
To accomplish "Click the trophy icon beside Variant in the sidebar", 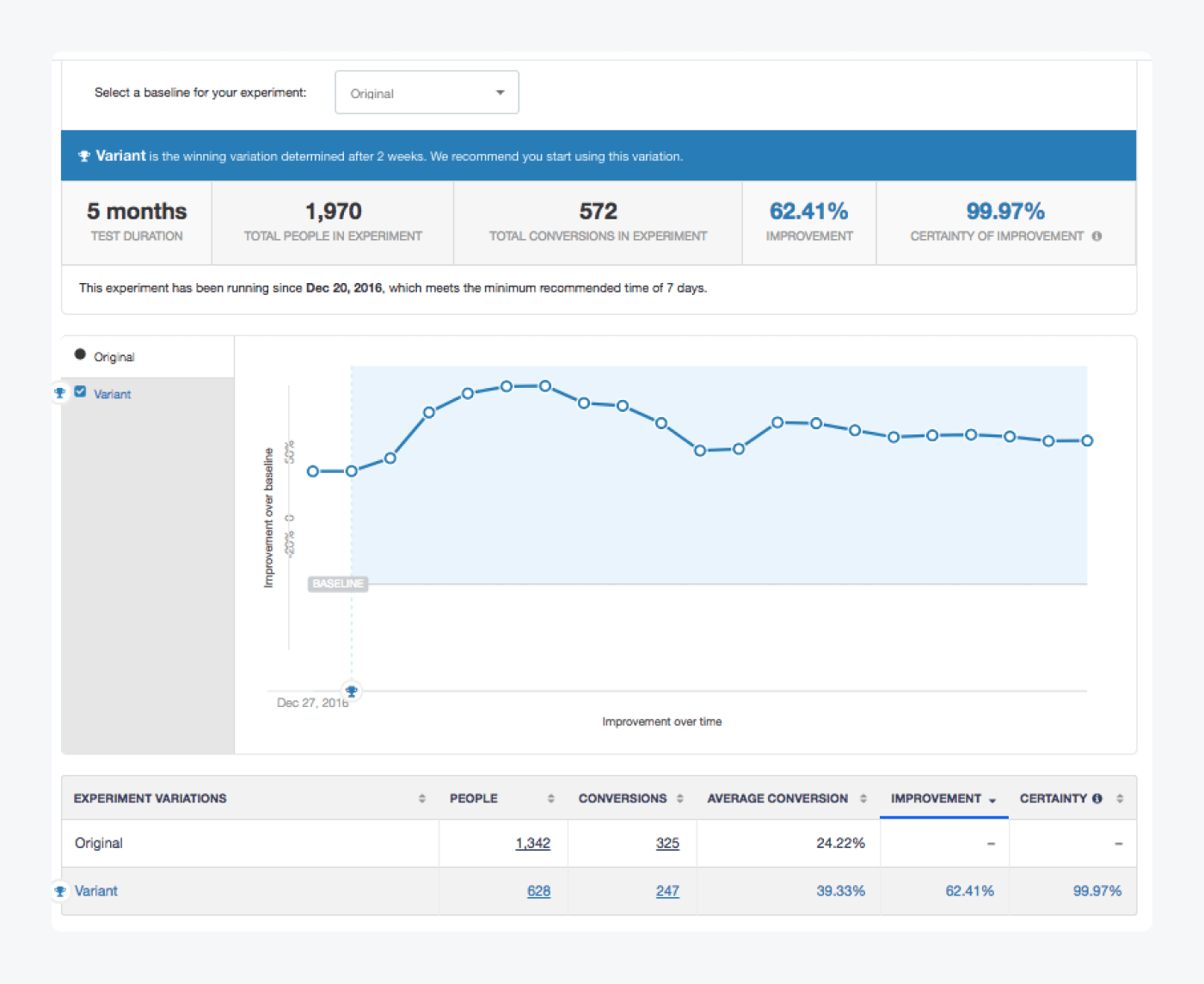I will 60,393.
